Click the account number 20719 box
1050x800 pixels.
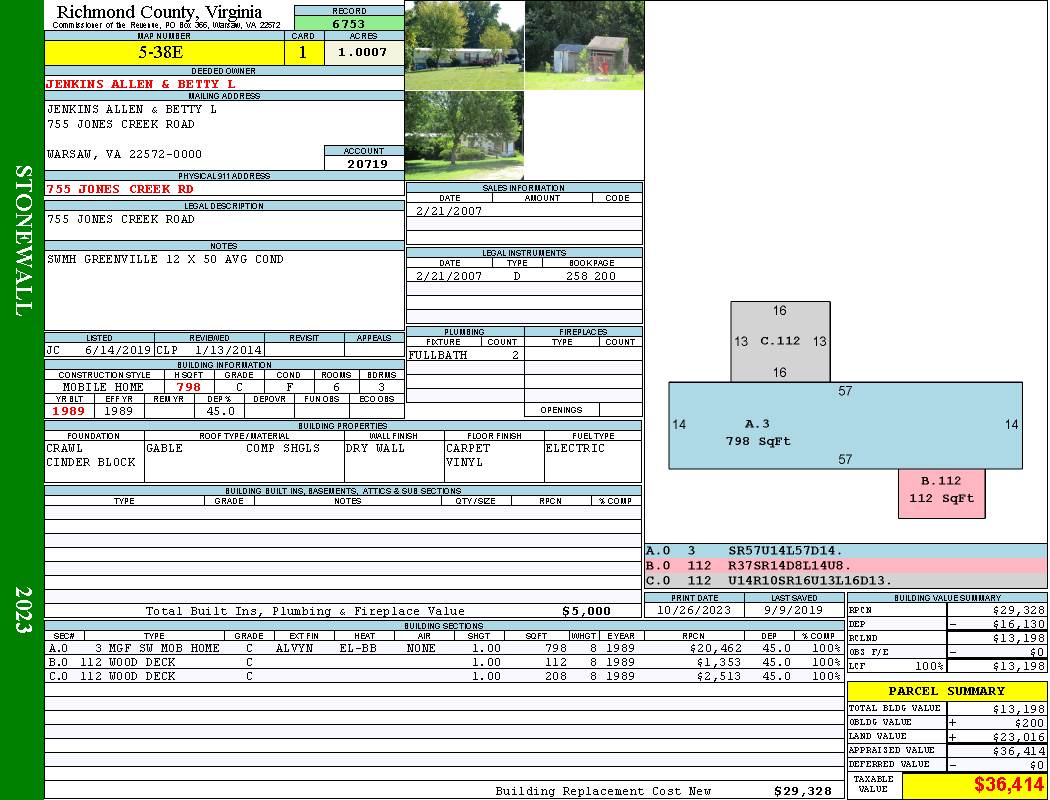pyautogui.click(x=364, y=163)
